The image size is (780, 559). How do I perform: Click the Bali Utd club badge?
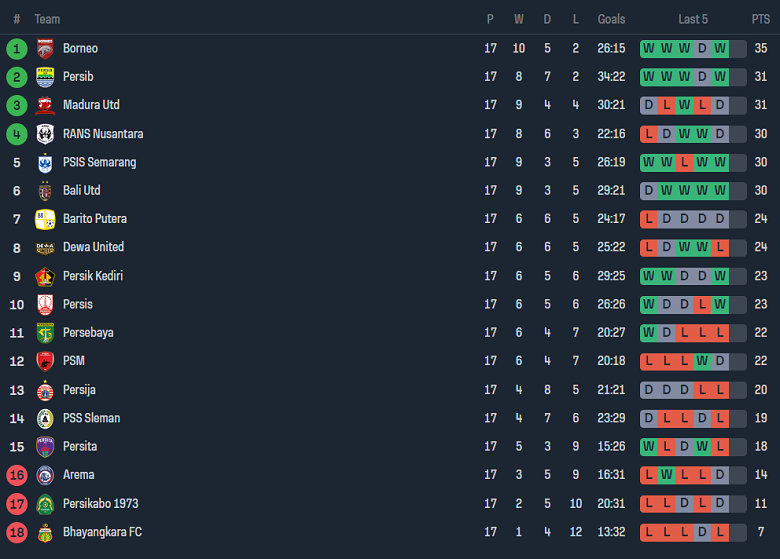[x=45, y=191]
